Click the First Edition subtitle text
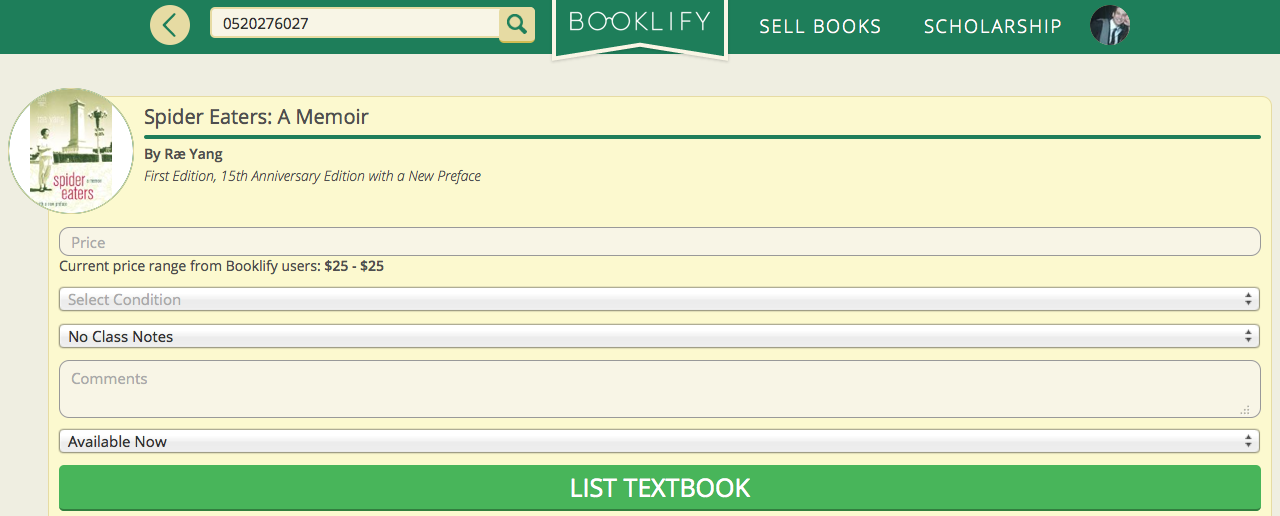The height and width of the screenshot is (516, 1280). click(x=312, y=176)
